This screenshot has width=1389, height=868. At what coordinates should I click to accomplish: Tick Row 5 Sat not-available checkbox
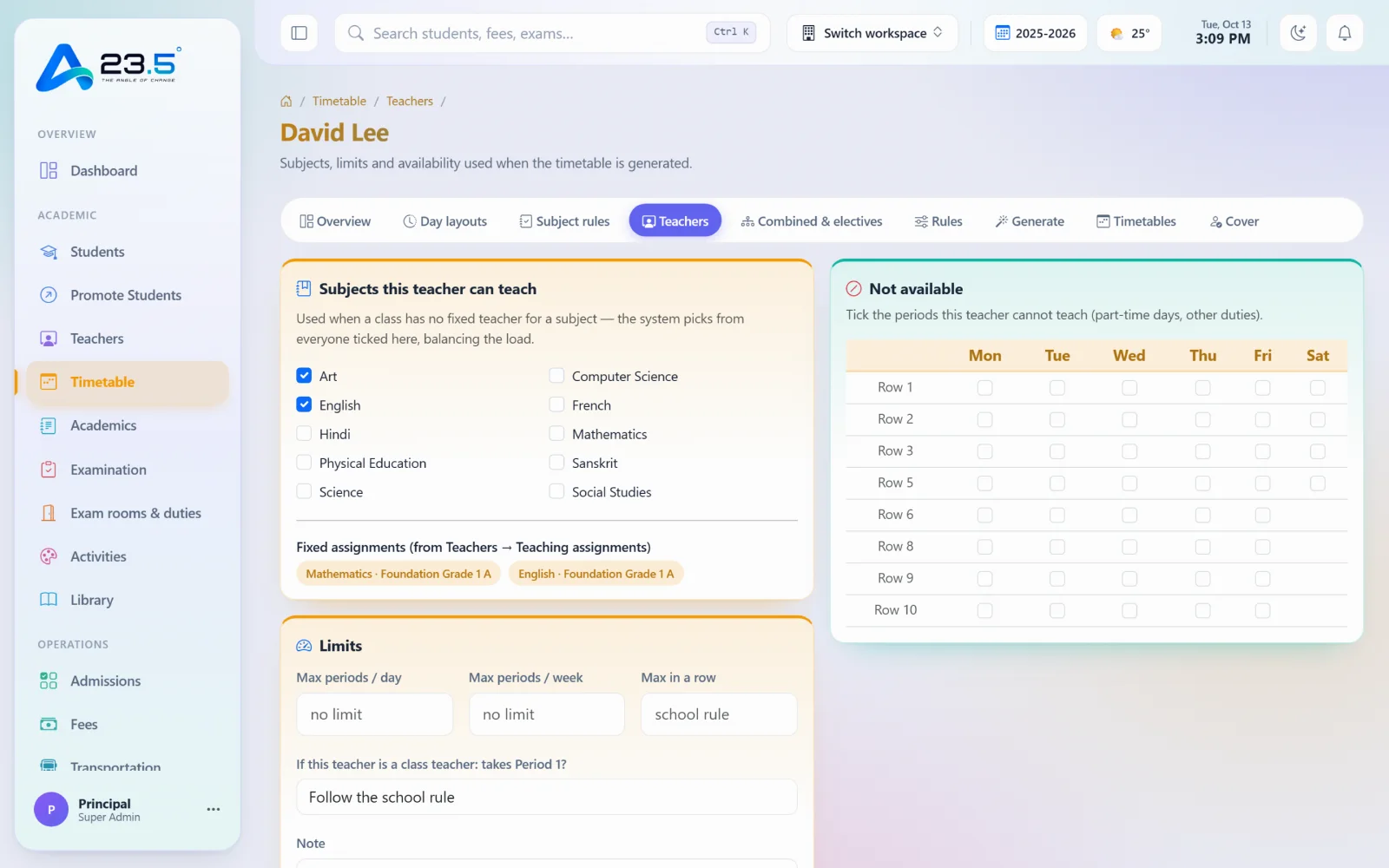pyautogui.click(x=1317, y=483)
